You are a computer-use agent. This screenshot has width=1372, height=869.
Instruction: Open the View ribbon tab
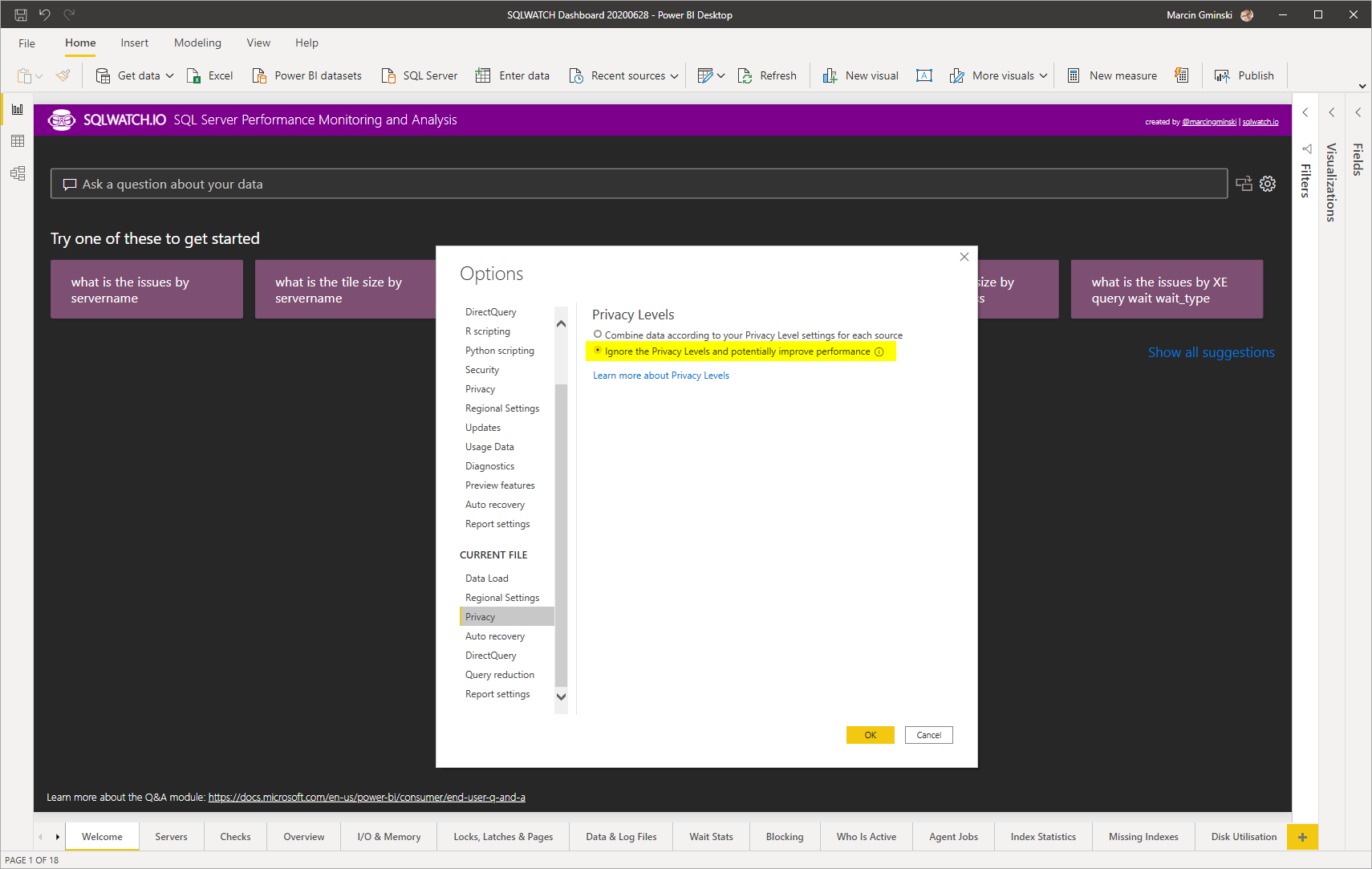(258, 43)
